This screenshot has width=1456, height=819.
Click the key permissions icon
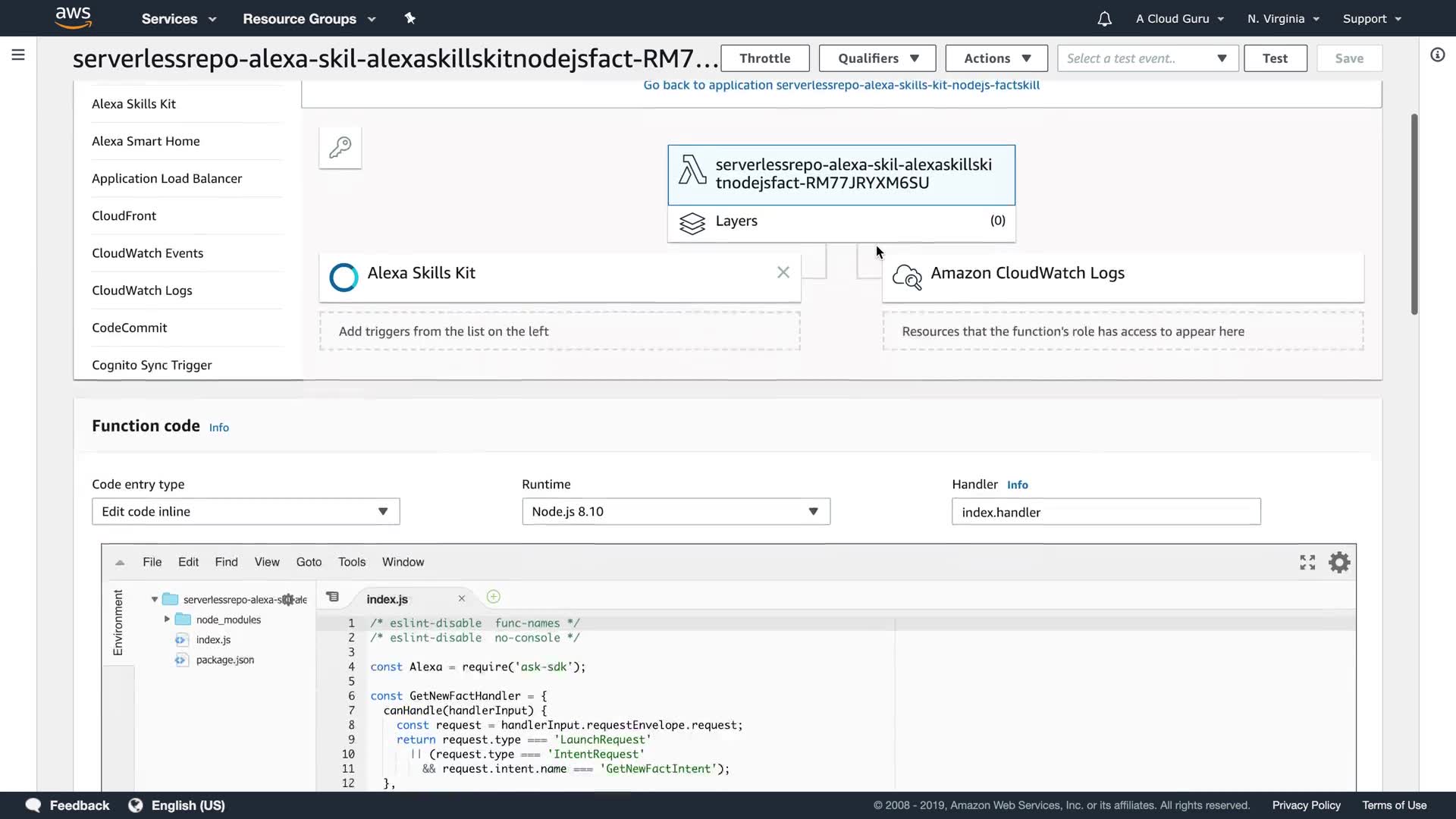[x=340, y=147]
